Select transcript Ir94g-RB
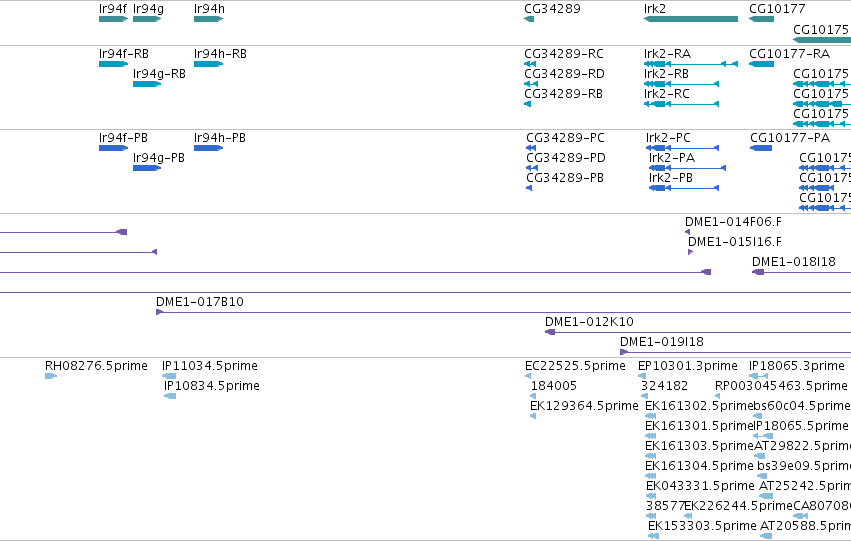The height and width of the screenshot is (541, 851). click(x=147, y=84)
